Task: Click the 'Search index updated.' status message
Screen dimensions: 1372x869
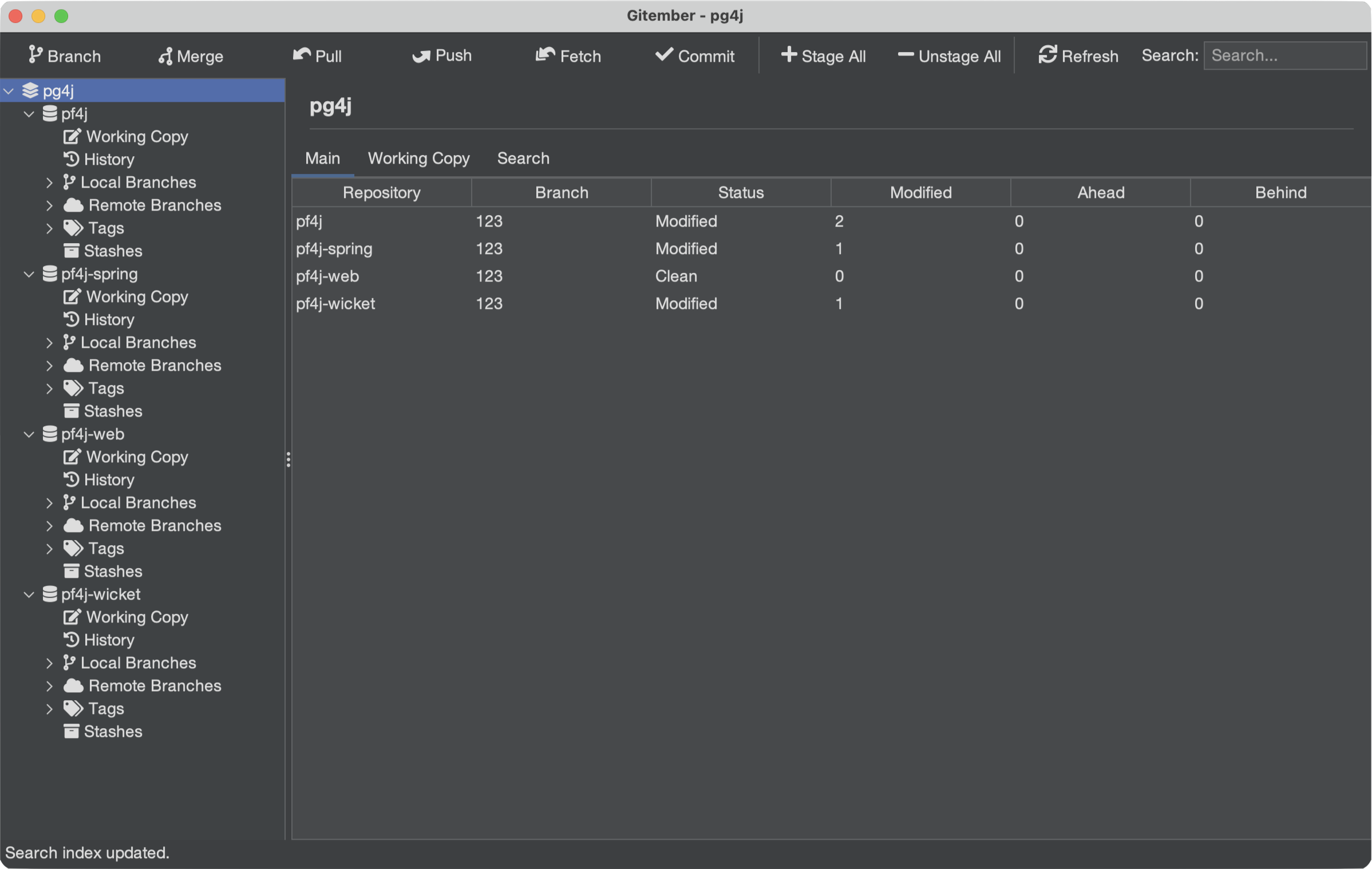Action: pos(87,853)
